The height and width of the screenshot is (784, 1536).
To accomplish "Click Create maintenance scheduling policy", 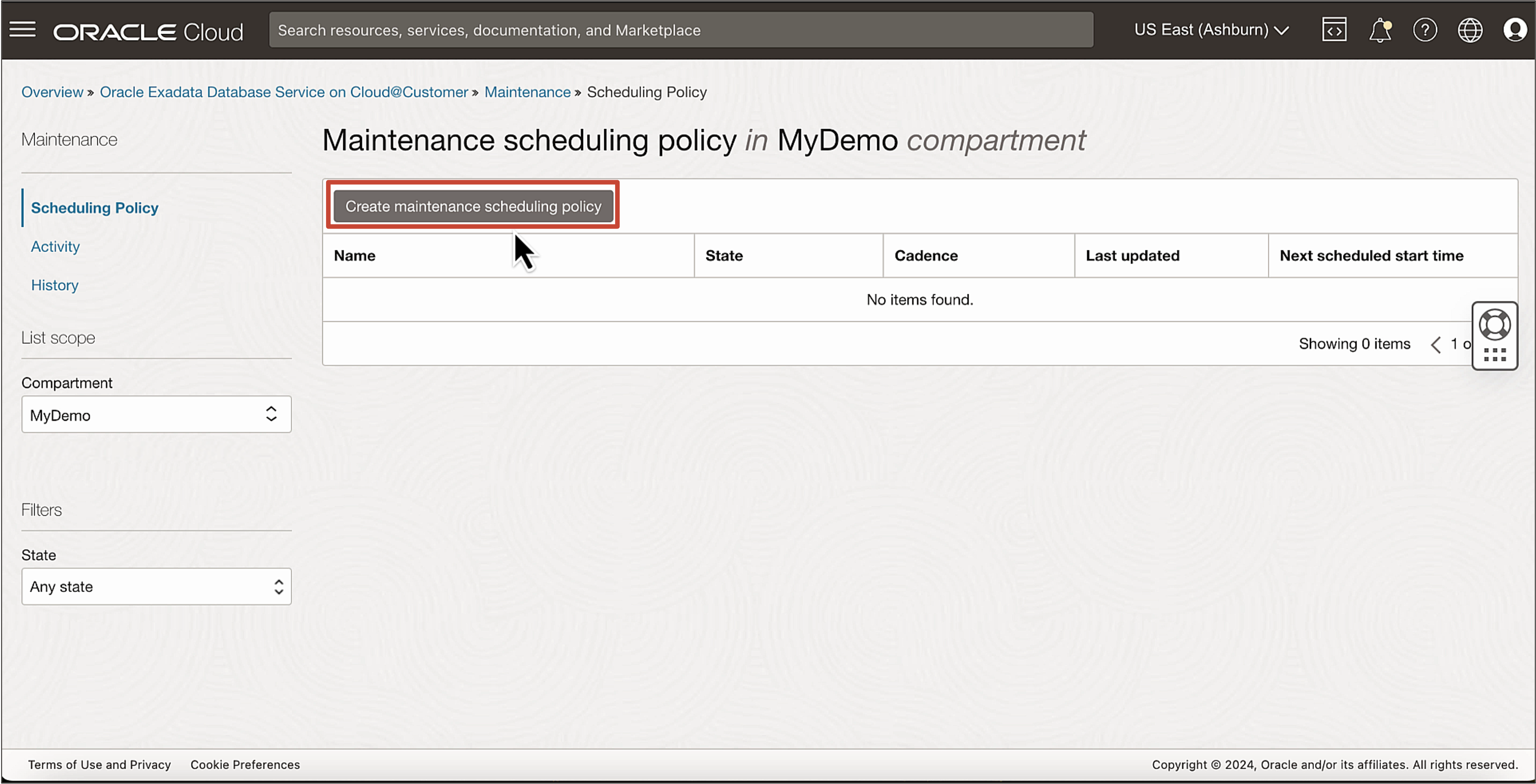I will click(x=473, y=206).
